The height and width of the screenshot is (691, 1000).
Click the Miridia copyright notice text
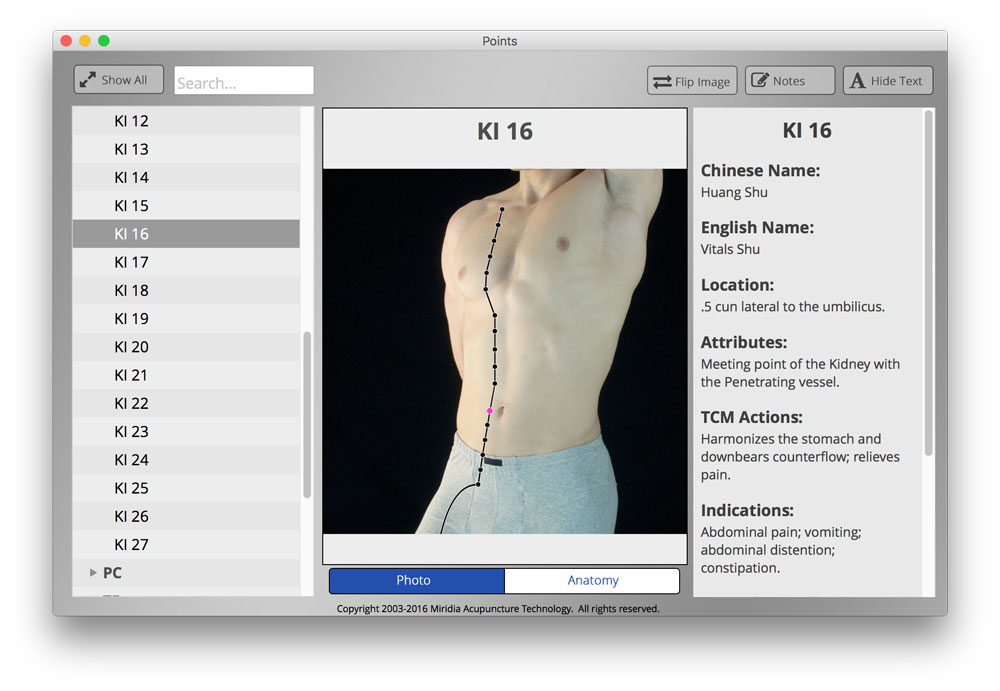(x=498, y=609)
